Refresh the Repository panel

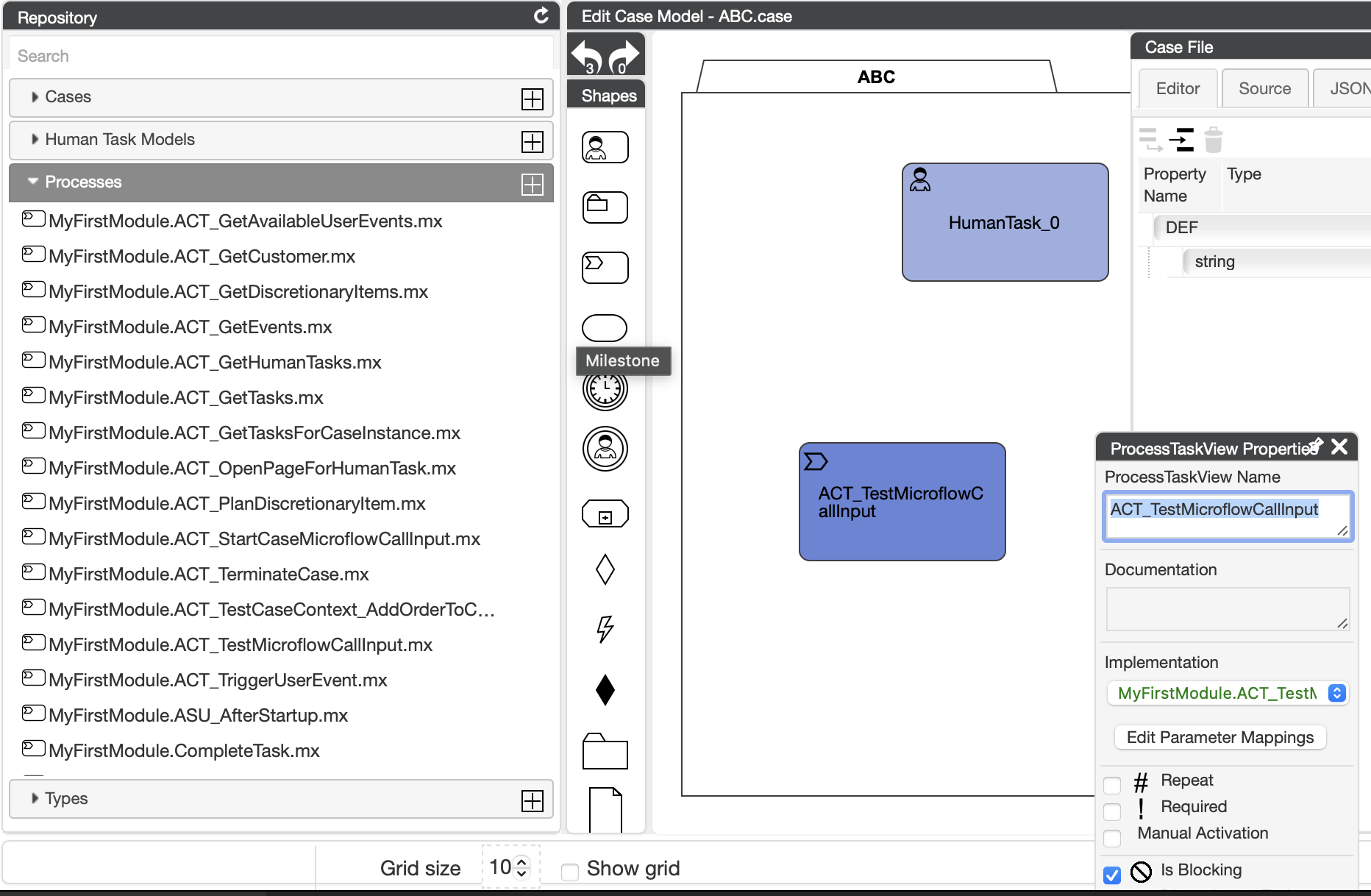coord(541,16)
